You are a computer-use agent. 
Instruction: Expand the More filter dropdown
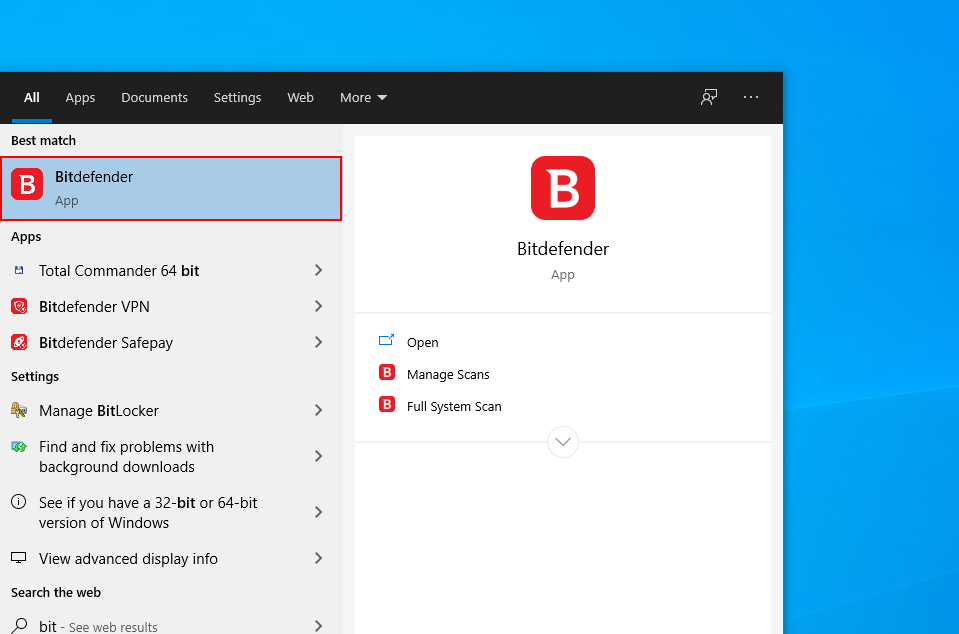(x=363, y=98)
